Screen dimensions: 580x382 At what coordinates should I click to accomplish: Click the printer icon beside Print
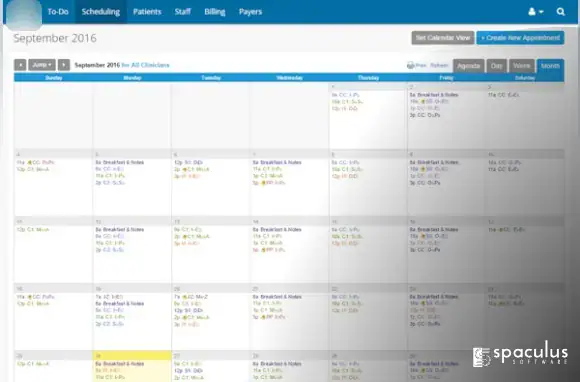(x=410, y=65)
